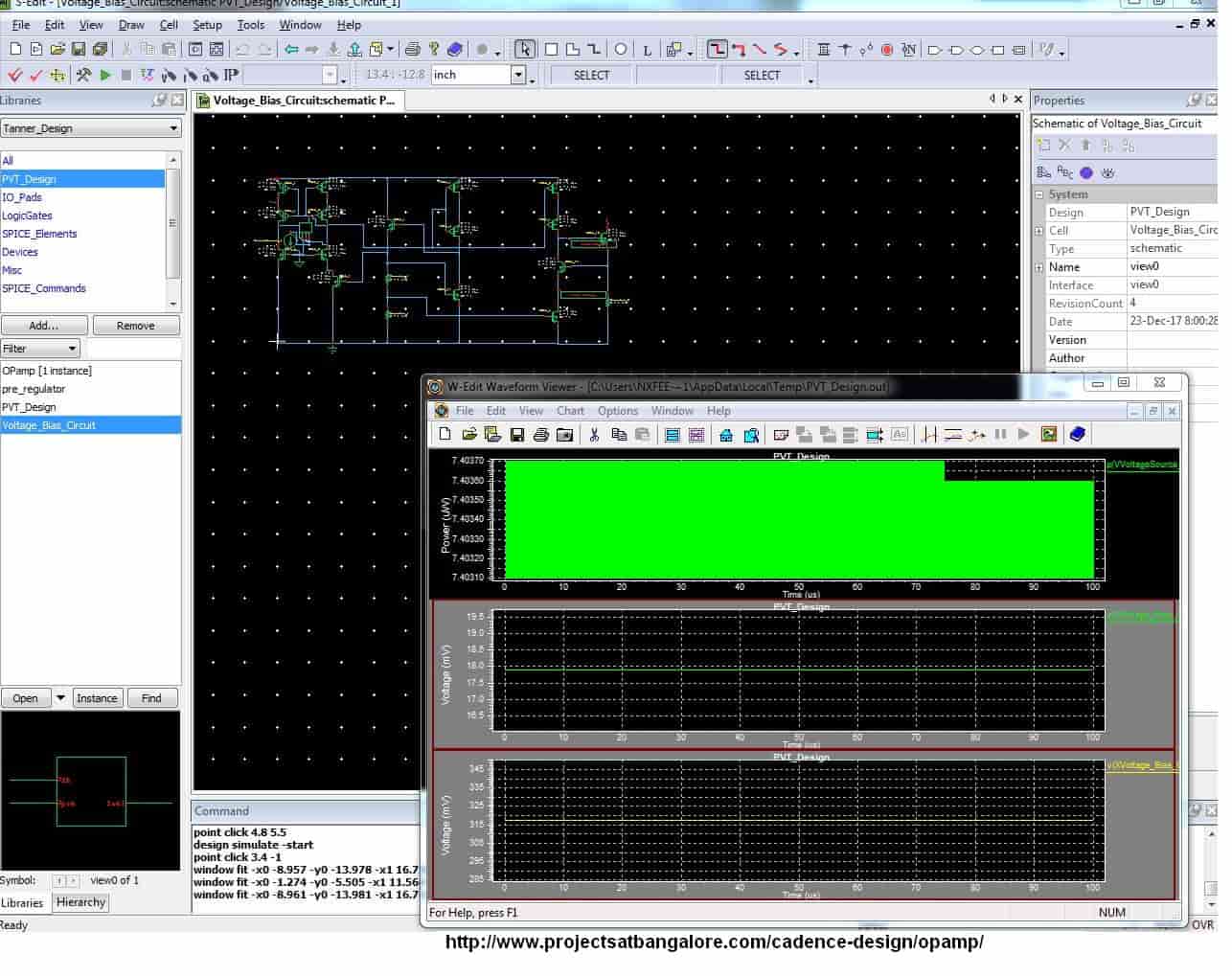The image size is (1232, 976).
Task: Click the 'IP' probe icon in toolbar
Action: tap(231, 74)
